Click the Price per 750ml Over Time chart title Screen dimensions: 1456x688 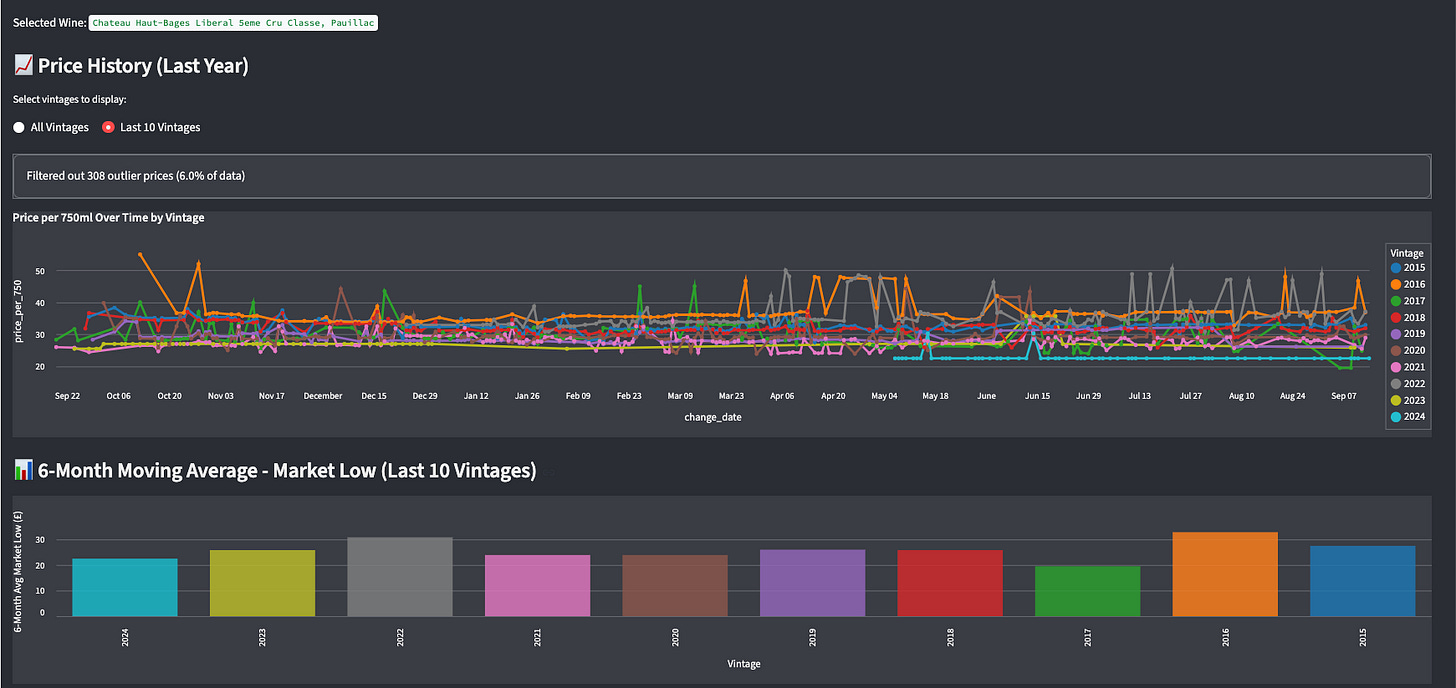108,217
